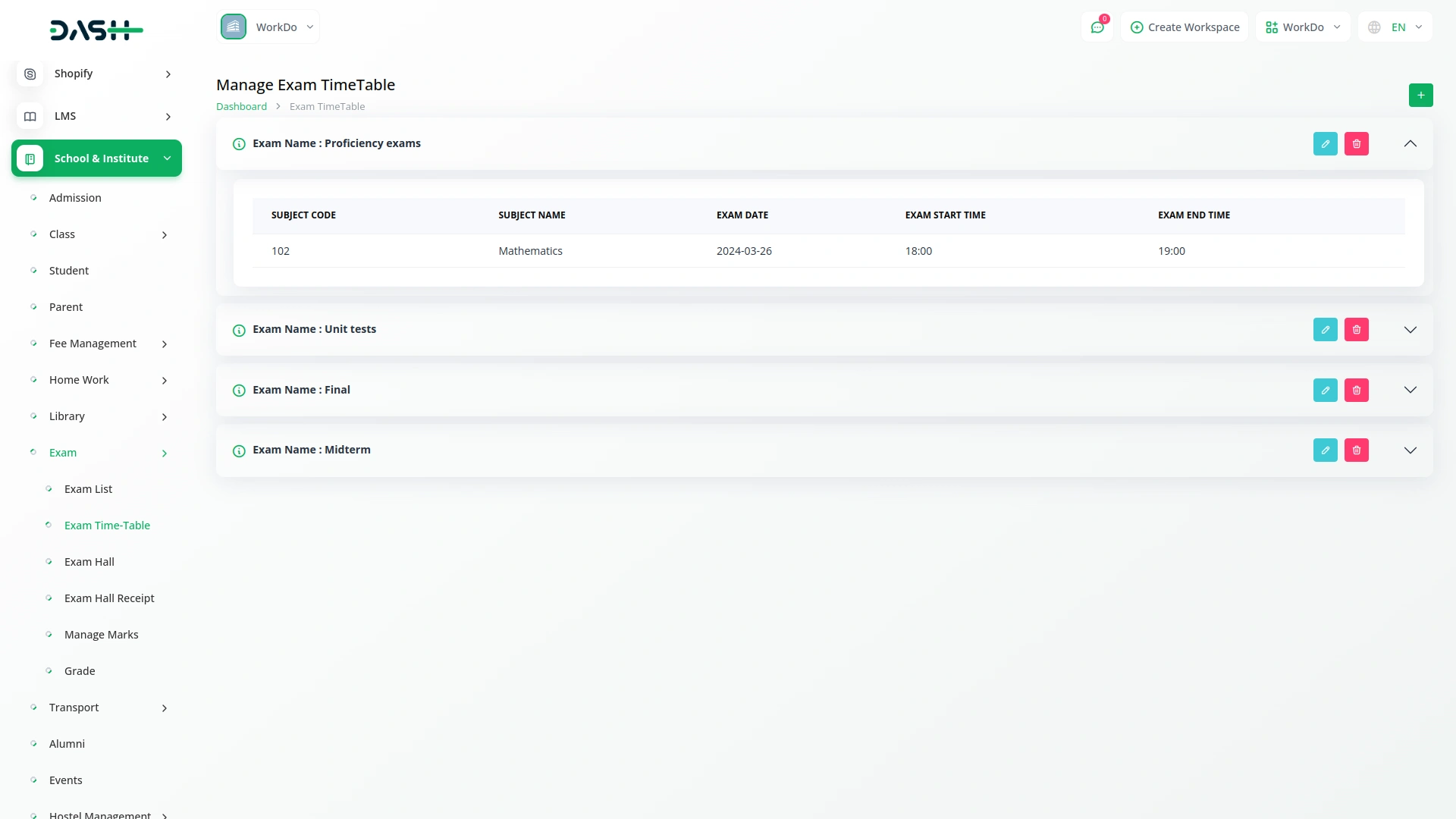Open the Student sidebar item

point(69,271)
